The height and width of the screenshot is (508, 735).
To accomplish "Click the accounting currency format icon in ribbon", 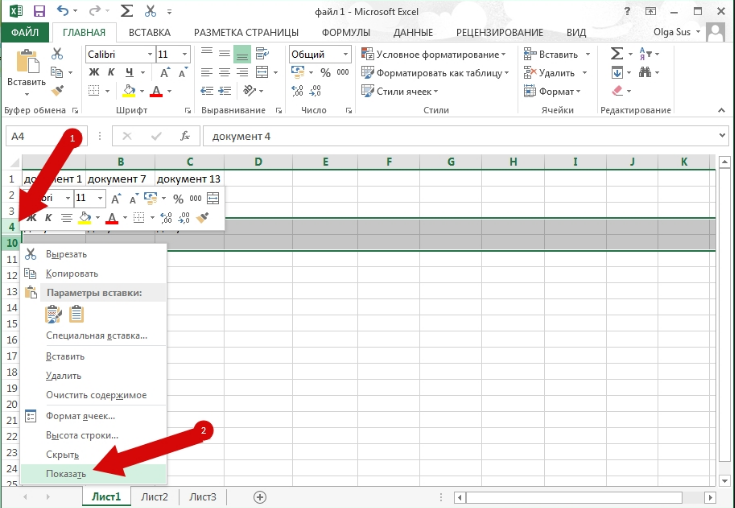I will coord(298,72).
